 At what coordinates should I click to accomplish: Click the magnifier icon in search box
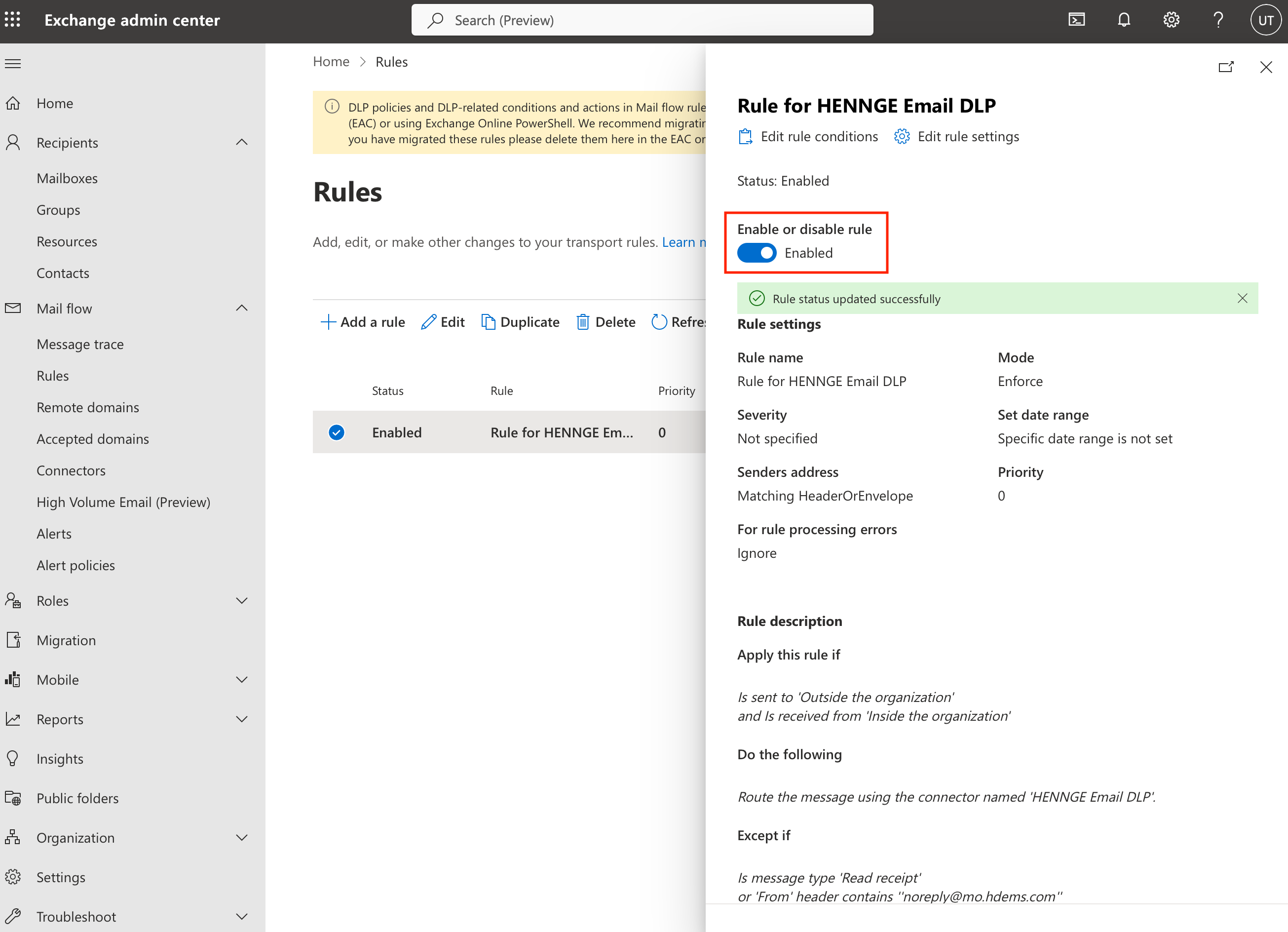click(436, 20)
